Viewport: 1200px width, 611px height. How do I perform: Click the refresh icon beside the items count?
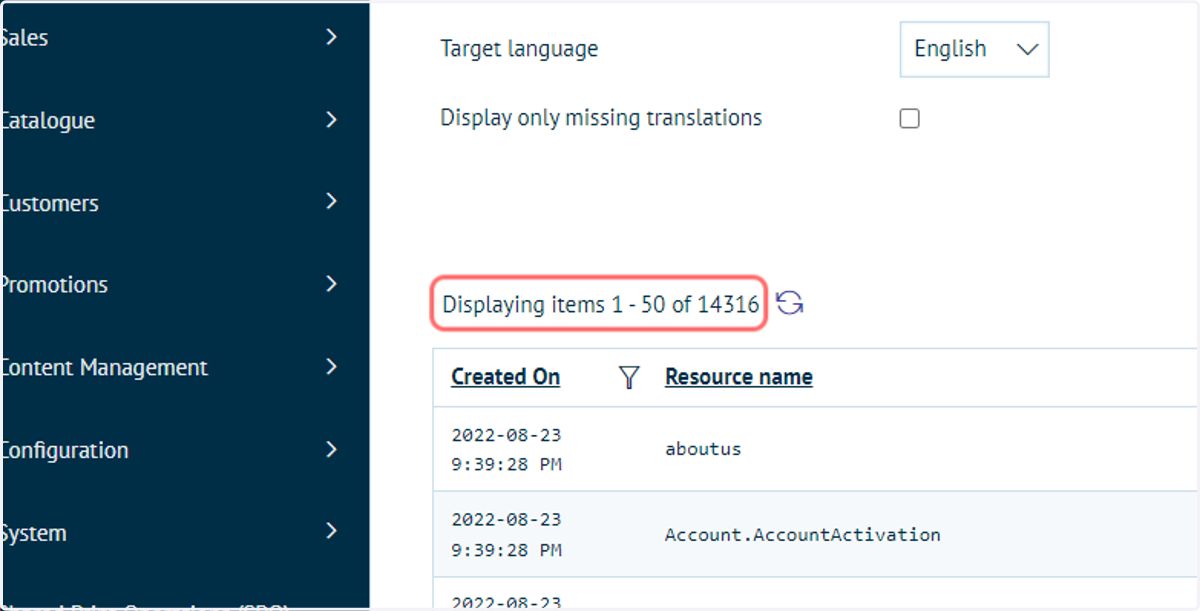point(790,303)
